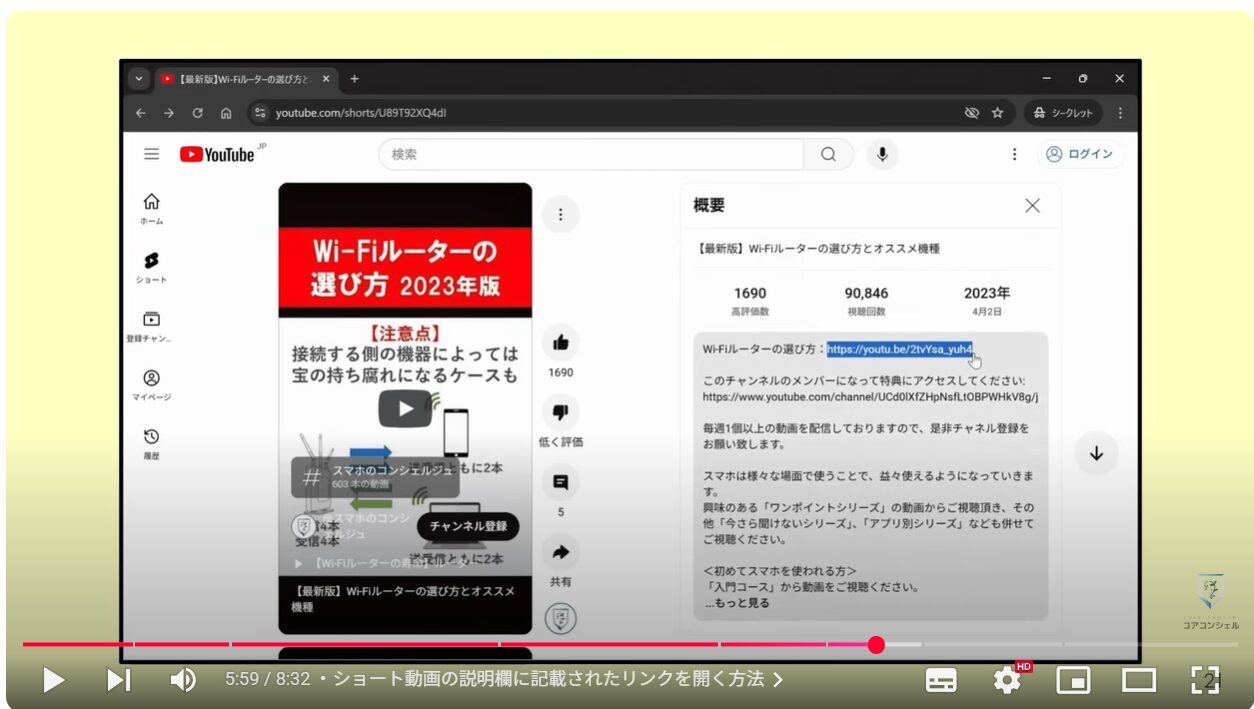This screenshot has height=709, width=1254.
Task: Mute the outer player volume speaker
Action: coord(183,681)
